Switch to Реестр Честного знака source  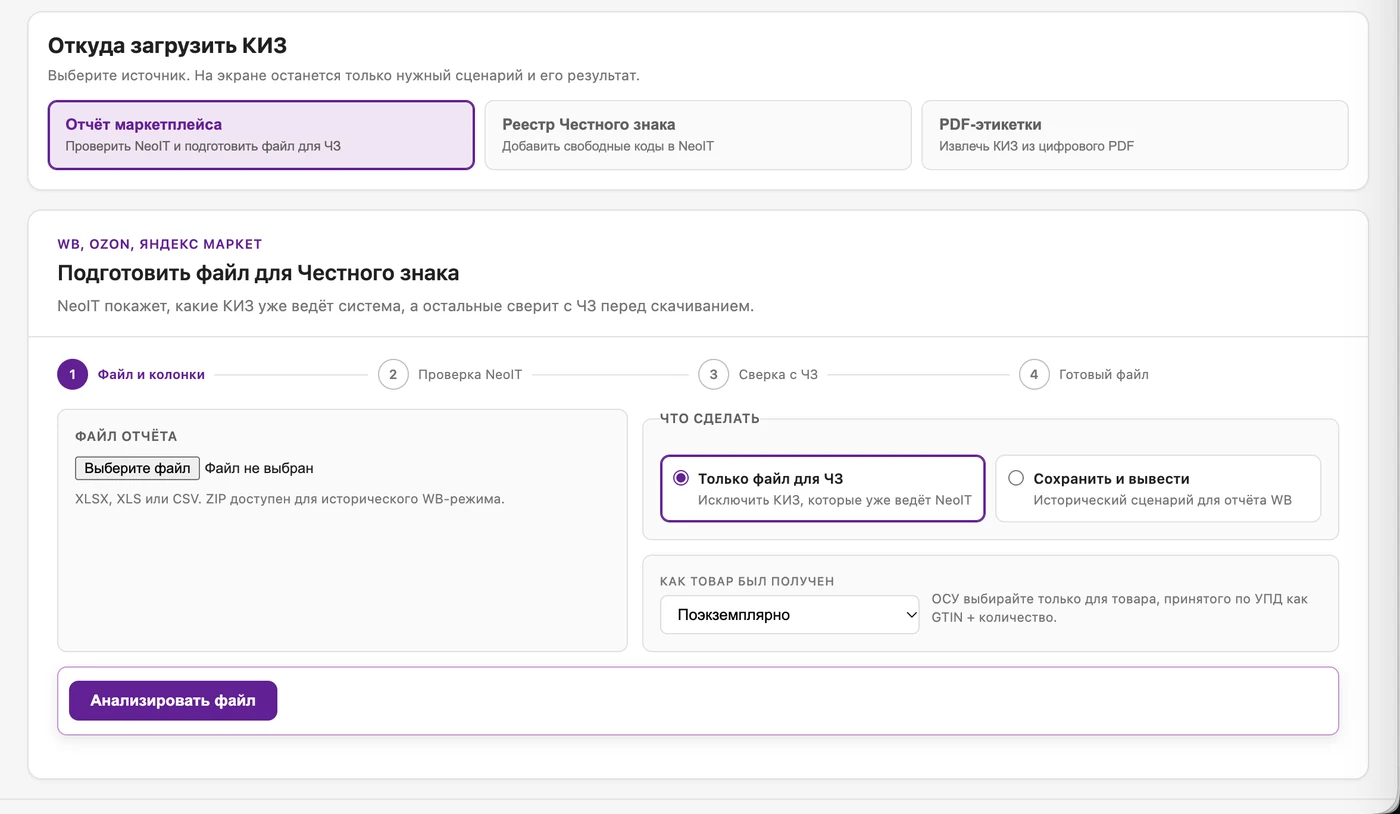pyautogui.click(x=698, y=135)
